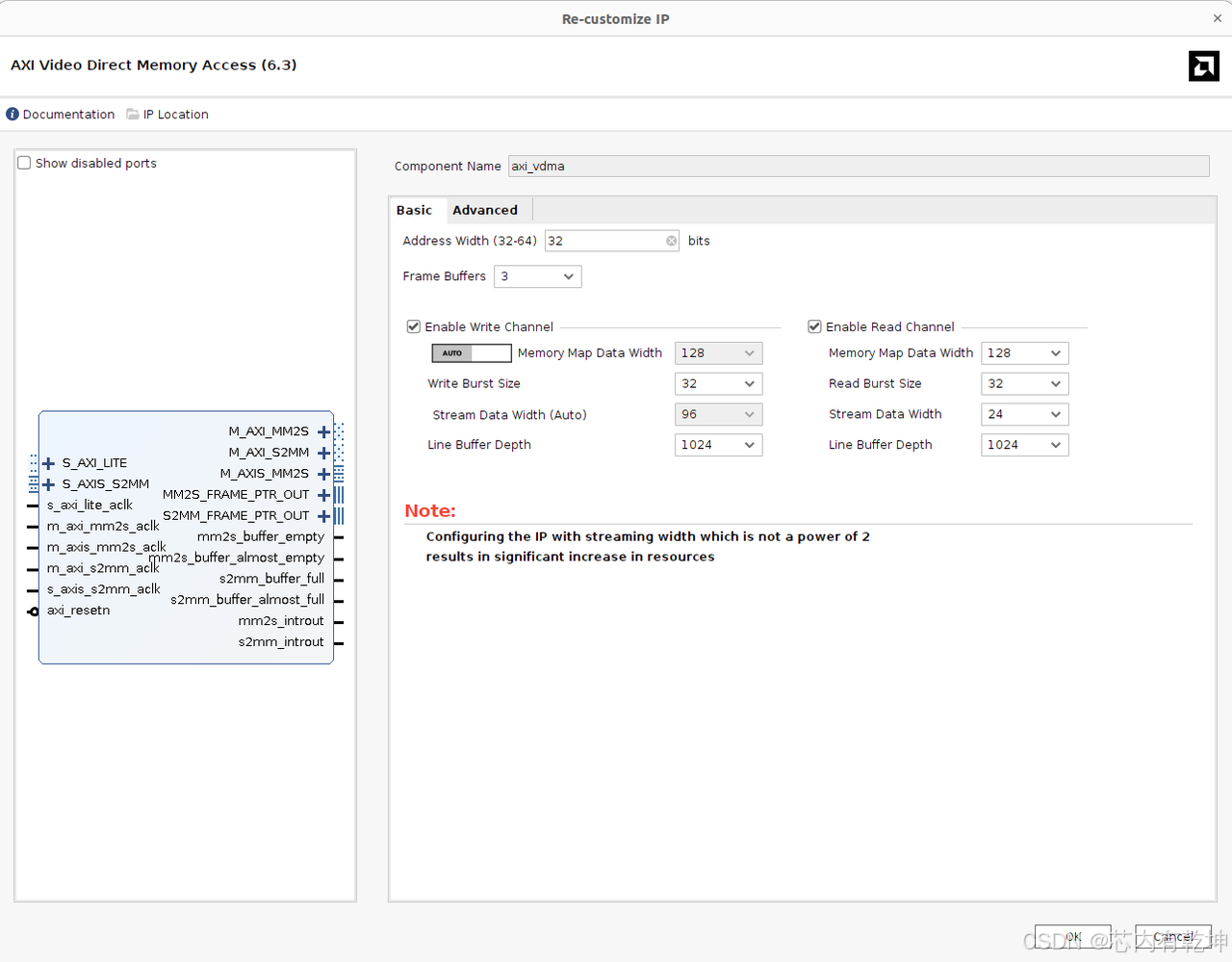This screenshot has height=962, width=1232.
Task: Click the red Note: heading
Action: click(430, 510)
